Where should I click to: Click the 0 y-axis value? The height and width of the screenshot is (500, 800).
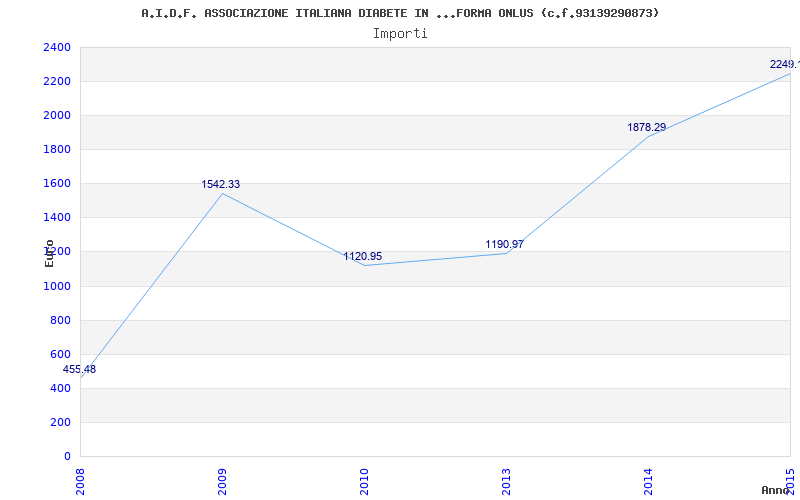pyautogui.click(x=67, y=457)
